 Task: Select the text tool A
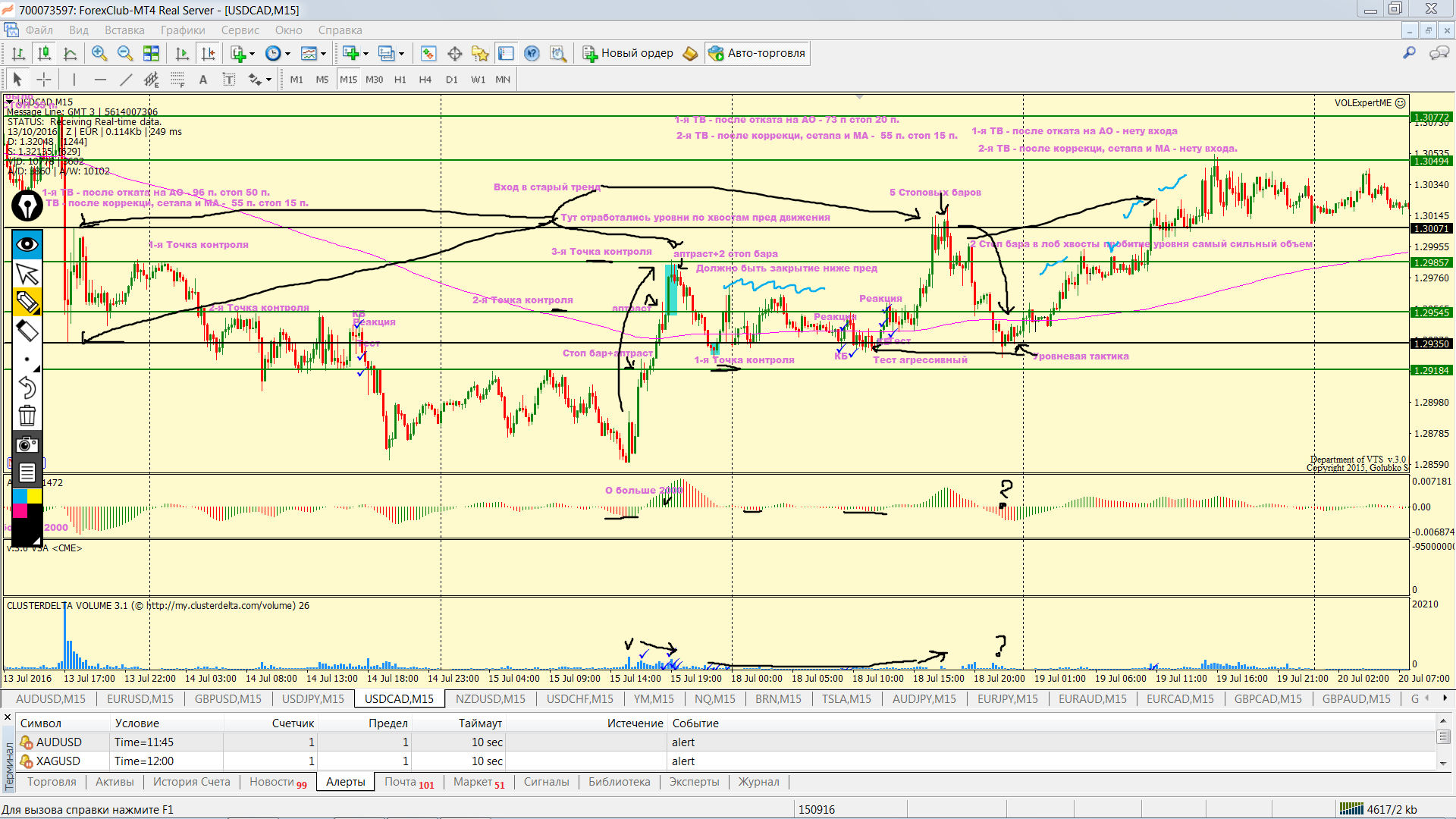point(202,79)
